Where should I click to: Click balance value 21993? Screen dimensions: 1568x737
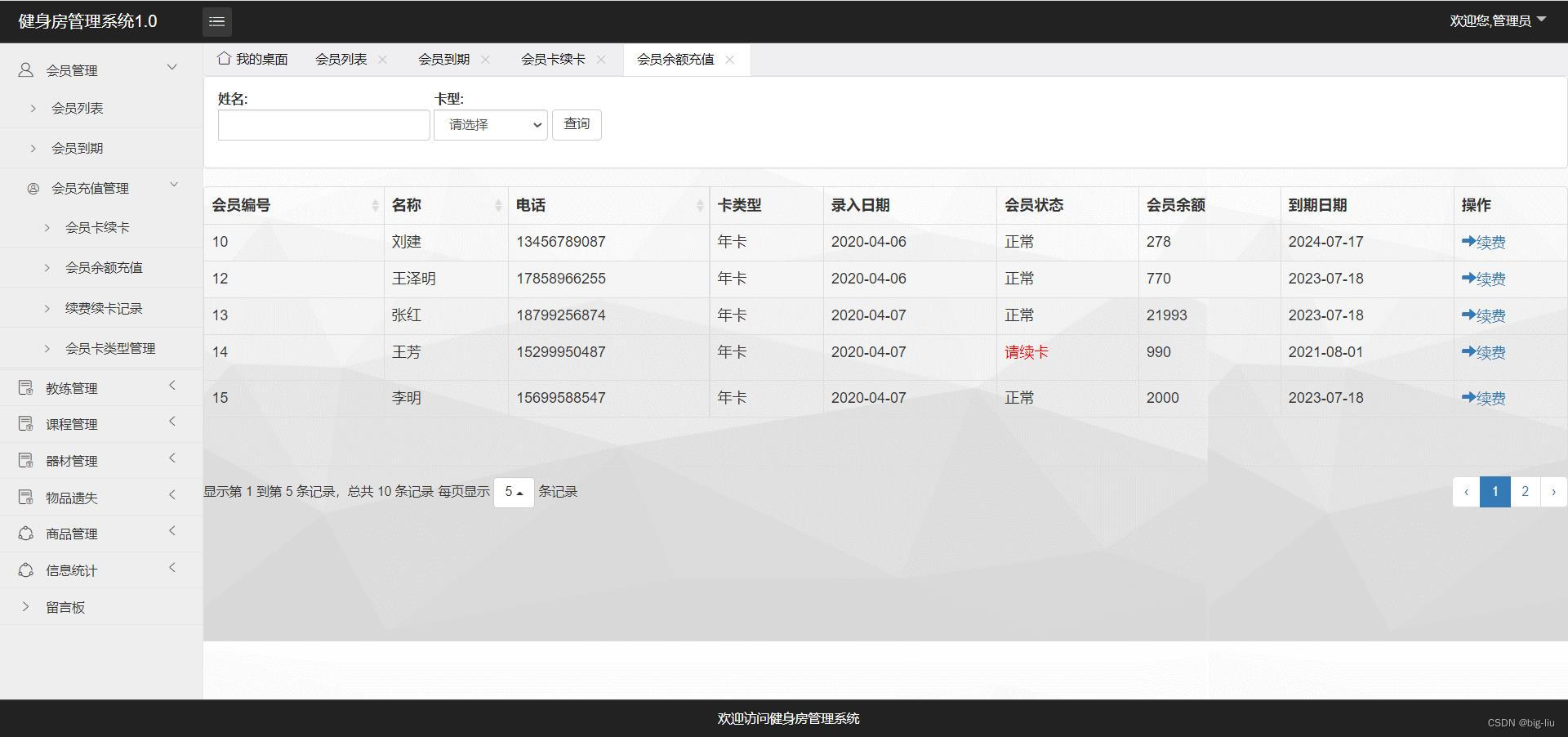tap(1167, 315)
